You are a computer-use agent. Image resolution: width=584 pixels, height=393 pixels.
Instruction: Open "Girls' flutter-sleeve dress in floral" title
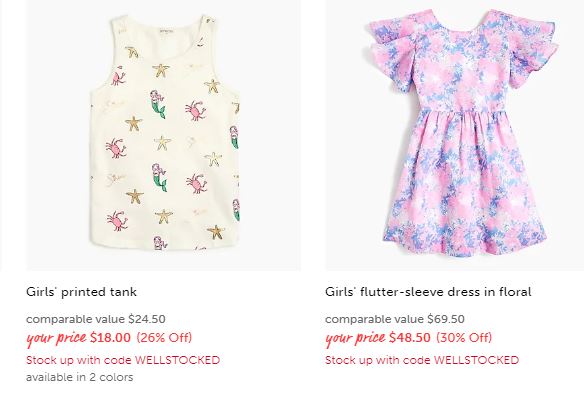(x=428, y=292)
